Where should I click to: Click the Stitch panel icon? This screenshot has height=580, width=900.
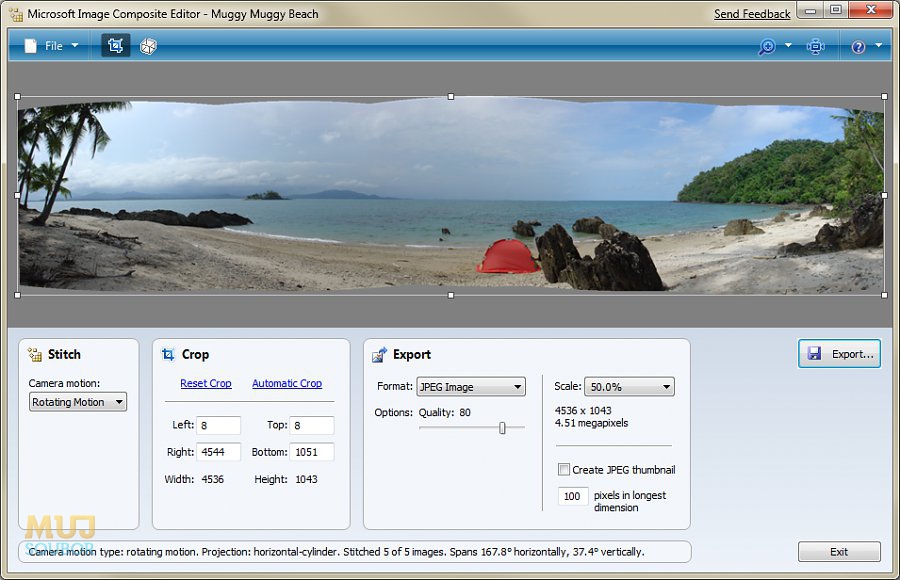point(35,355)
